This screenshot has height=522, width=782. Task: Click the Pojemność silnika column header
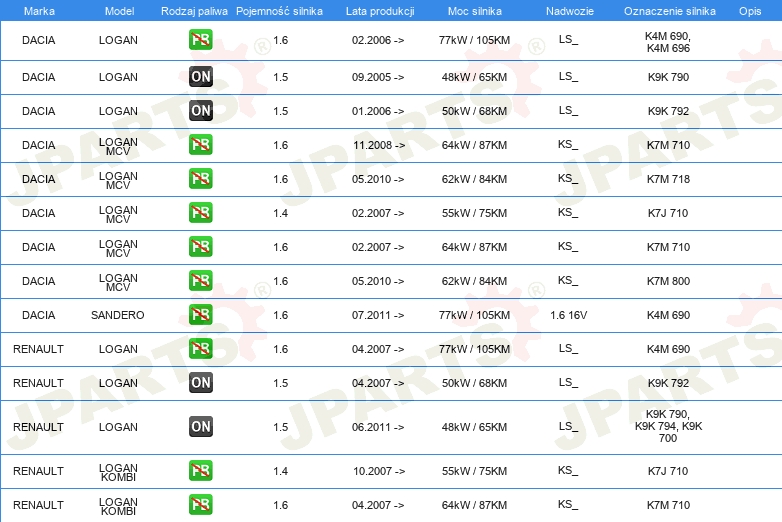click(x=279, y=11)
